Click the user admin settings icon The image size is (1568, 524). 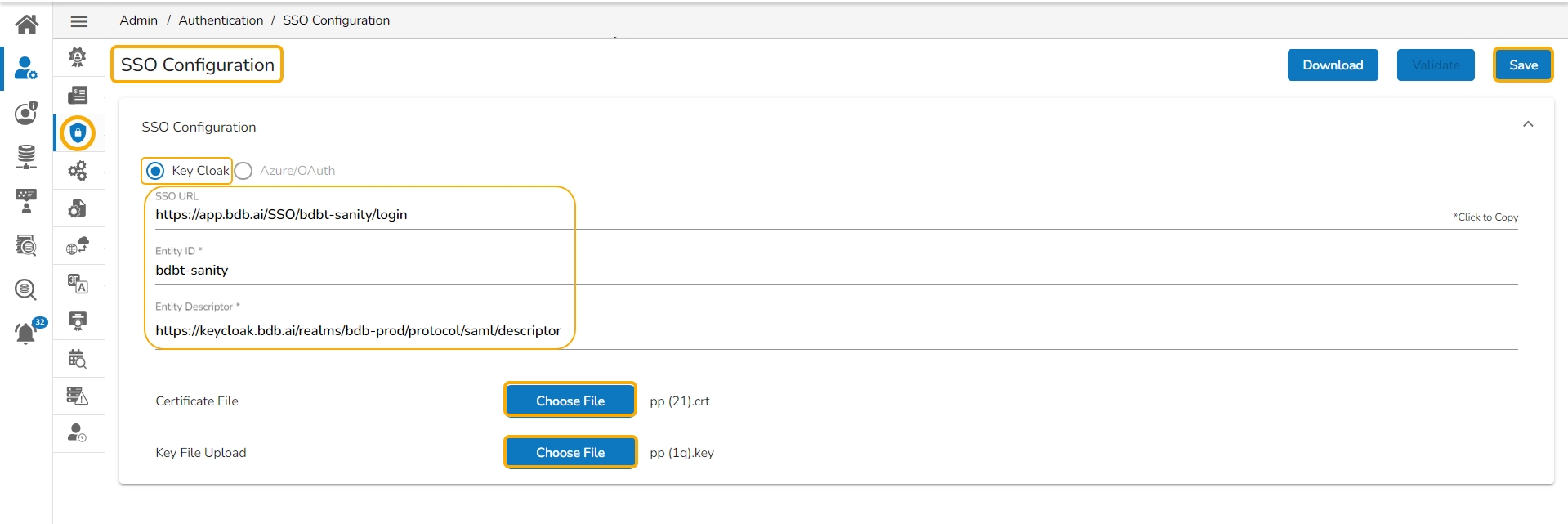pyautogui.click(x=26, y=69)
